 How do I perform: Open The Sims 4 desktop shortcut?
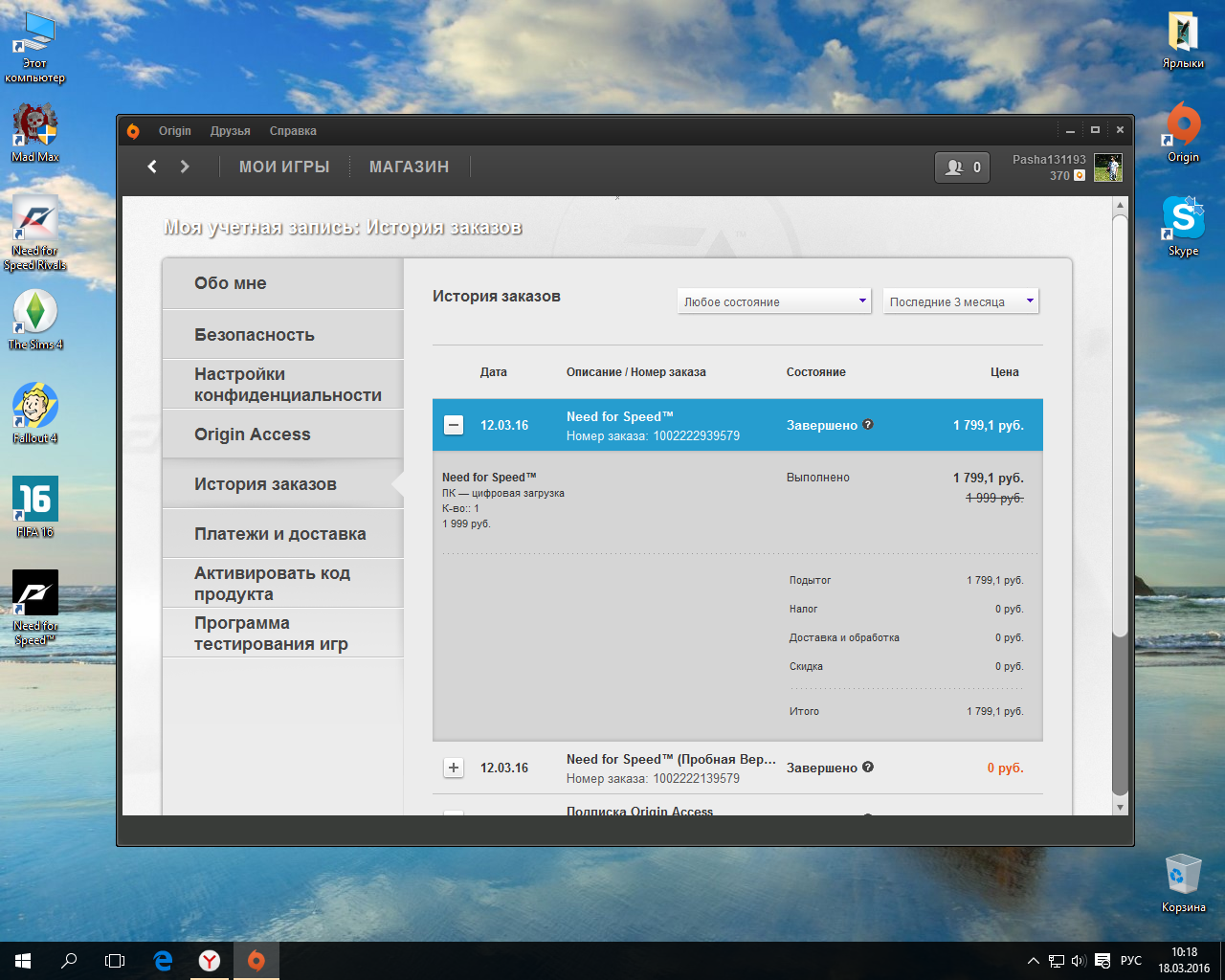pos(35,320)
